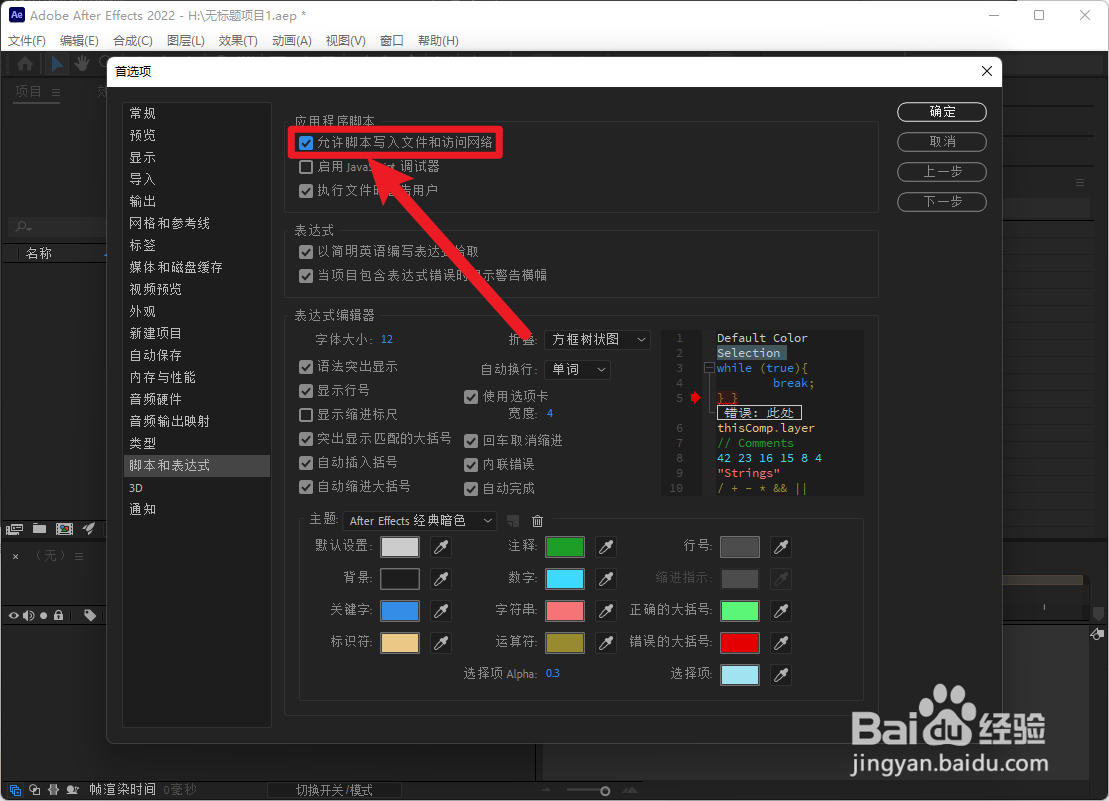Click the eyedropper next to 正确的大括号 swatch

(781, 611)
